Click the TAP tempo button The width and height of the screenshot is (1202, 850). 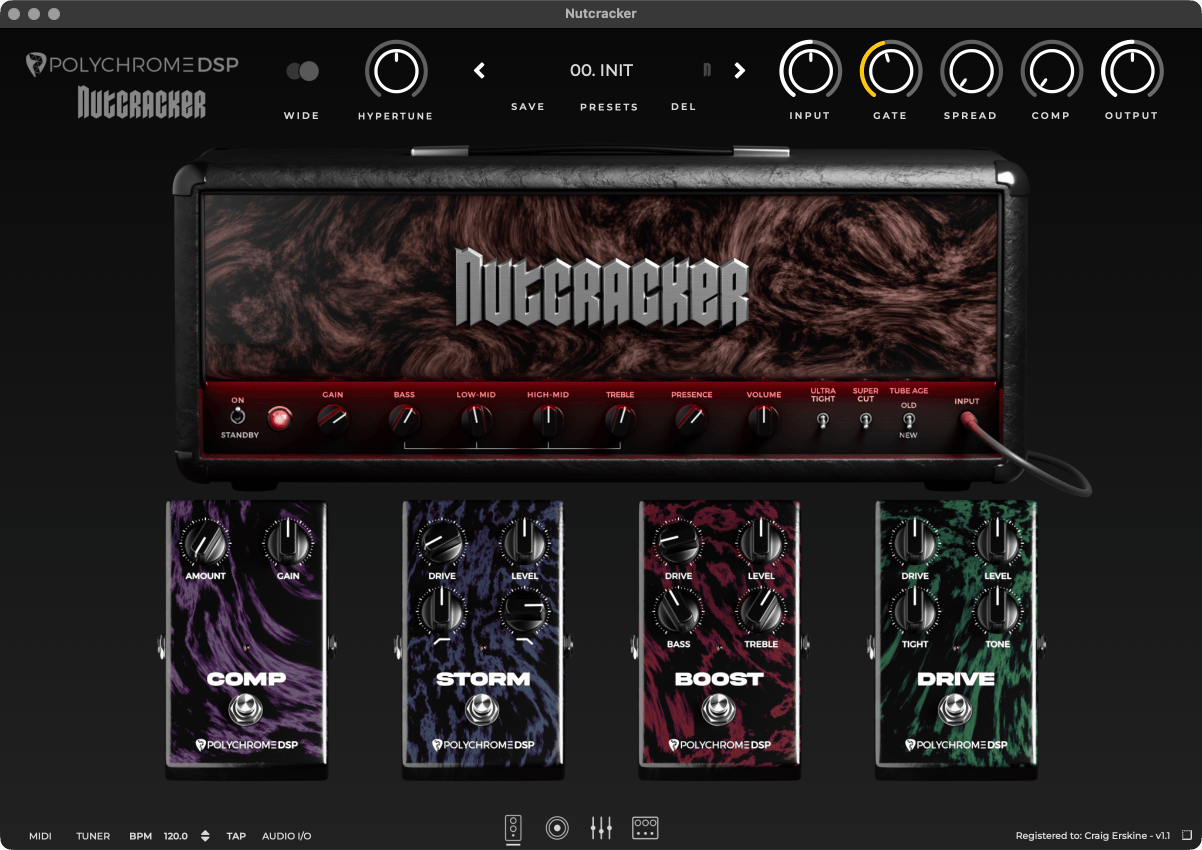[236, 836]
